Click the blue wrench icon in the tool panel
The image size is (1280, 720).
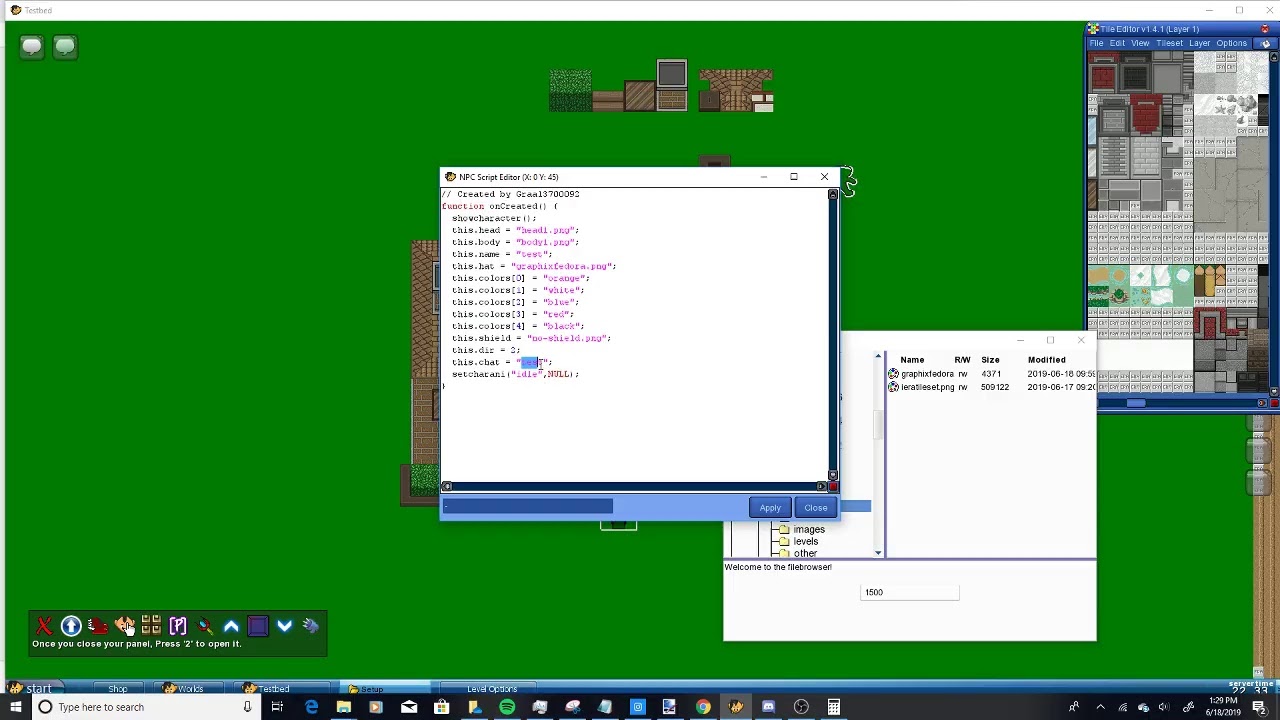pyautogui.click(x=311, y=626)
